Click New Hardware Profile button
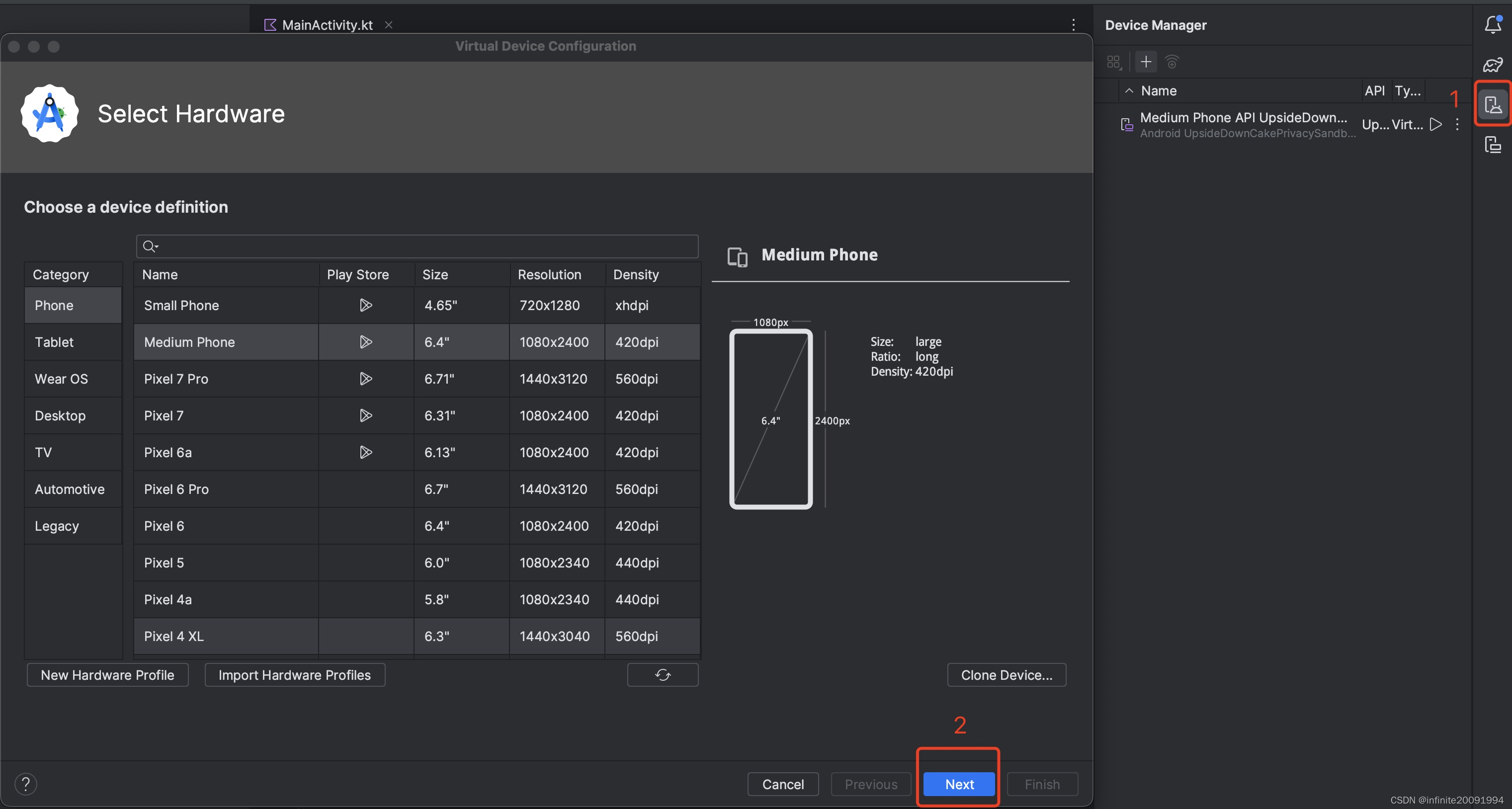 107,675
